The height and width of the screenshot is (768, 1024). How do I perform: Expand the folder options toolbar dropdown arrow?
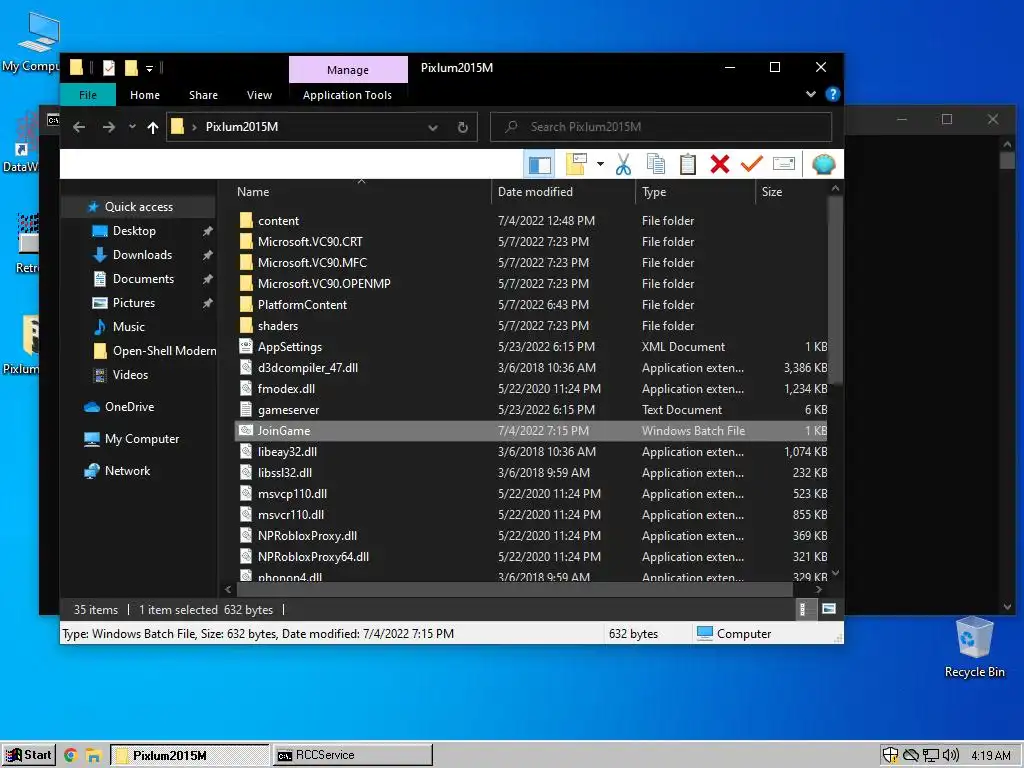coord(600,165)
